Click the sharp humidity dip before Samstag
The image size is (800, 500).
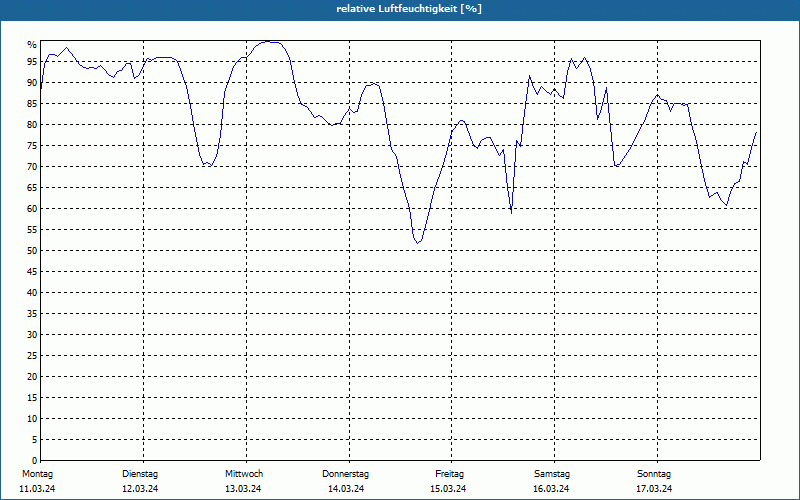(511, 212)
